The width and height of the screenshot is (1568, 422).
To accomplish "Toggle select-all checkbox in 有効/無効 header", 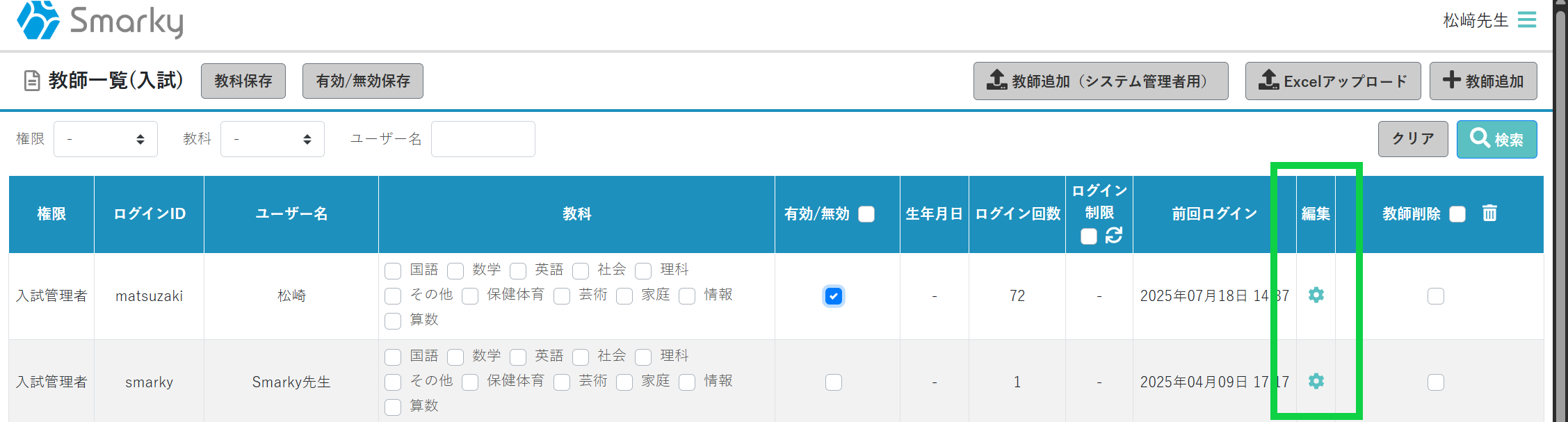I will tap(866, 214).
